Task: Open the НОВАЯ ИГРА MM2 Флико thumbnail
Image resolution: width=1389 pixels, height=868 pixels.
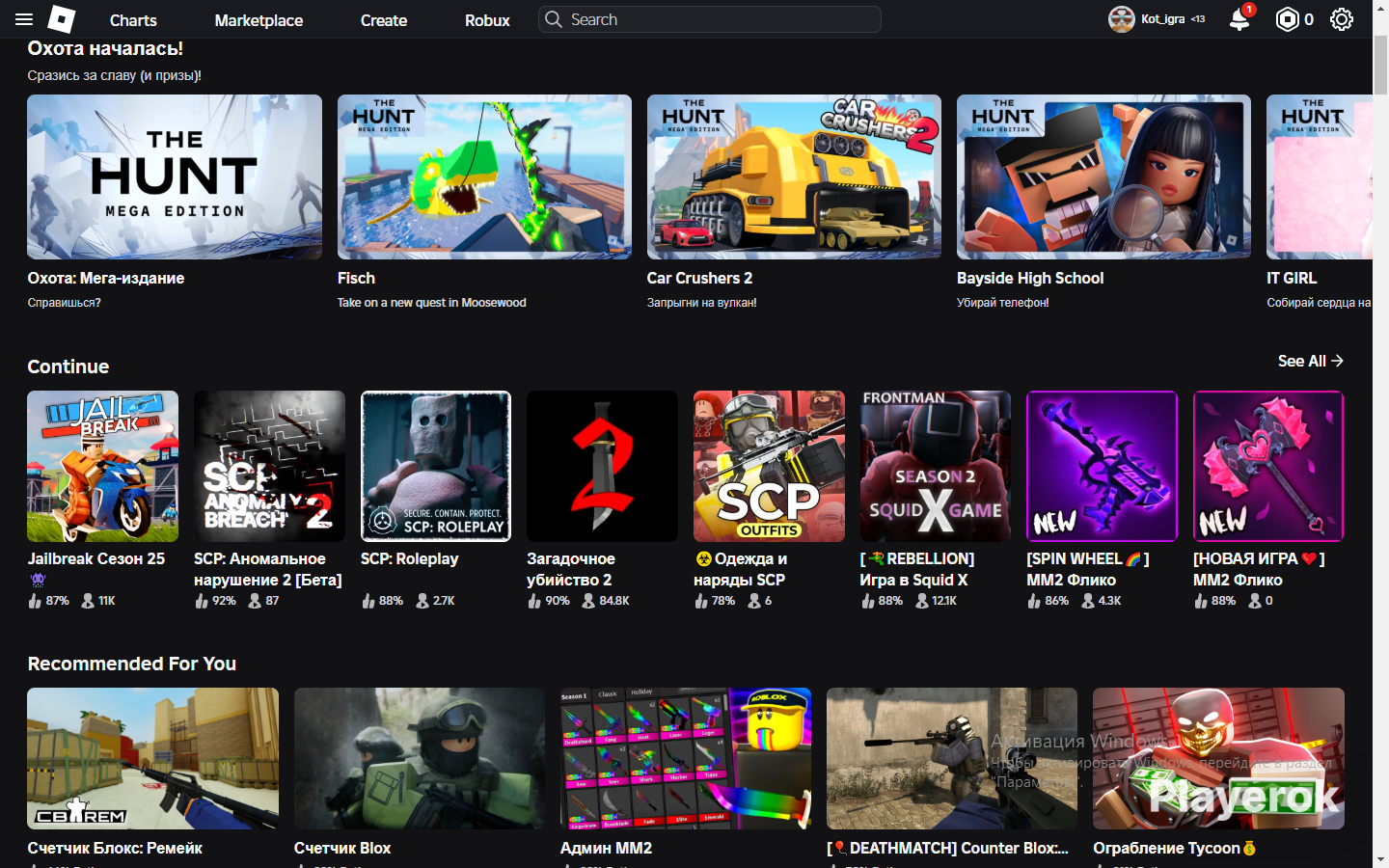Action: coord(1268,466)
